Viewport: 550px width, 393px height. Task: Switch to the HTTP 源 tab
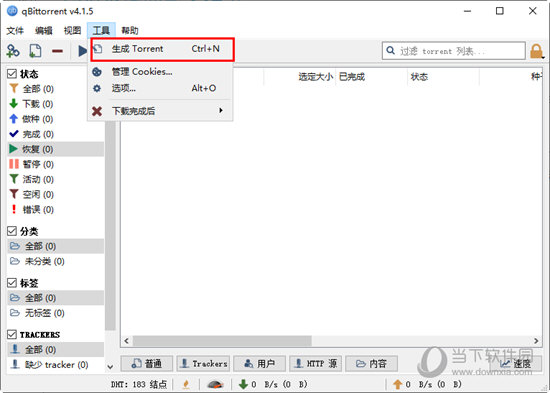(316, 364)
